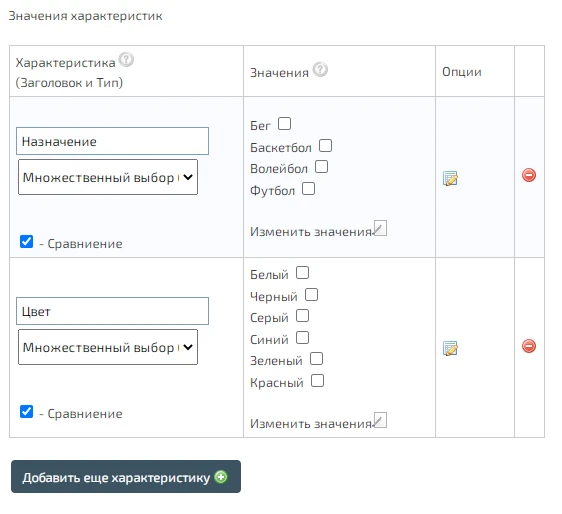Viewport: 562px width, 514px height.
Task: Open options editor icon for Цвет row
Action: coord(450,348)
